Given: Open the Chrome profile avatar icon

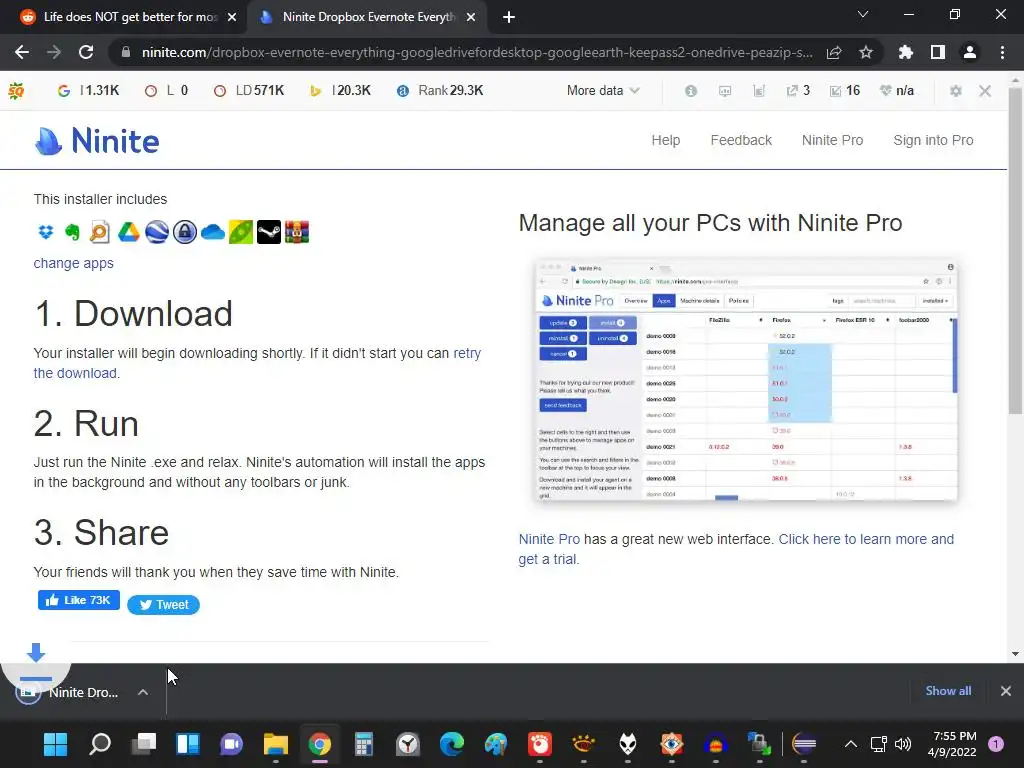Looking at the screenshot, I should (x=970, y=52).
